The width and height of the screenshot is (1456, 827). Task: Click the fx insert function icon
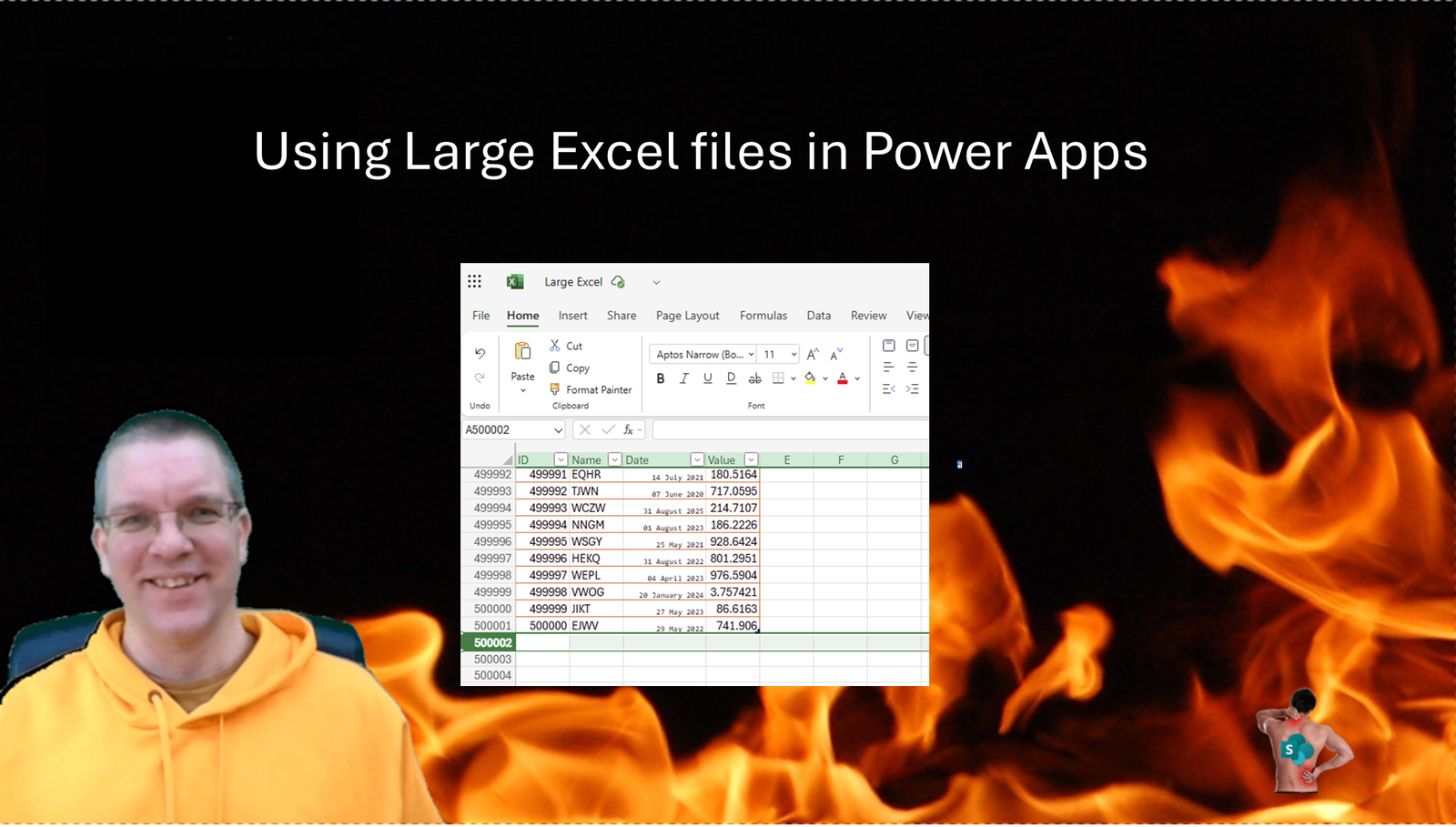(x=628, y=429)
